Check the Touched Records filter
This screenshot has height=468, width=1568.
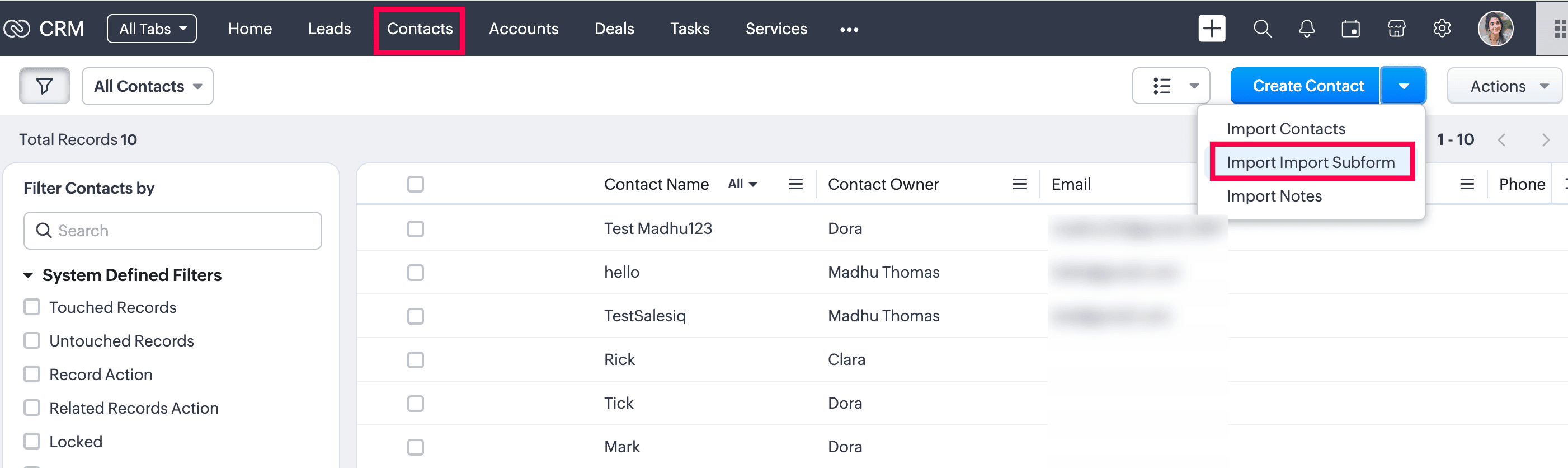[32, 307]
